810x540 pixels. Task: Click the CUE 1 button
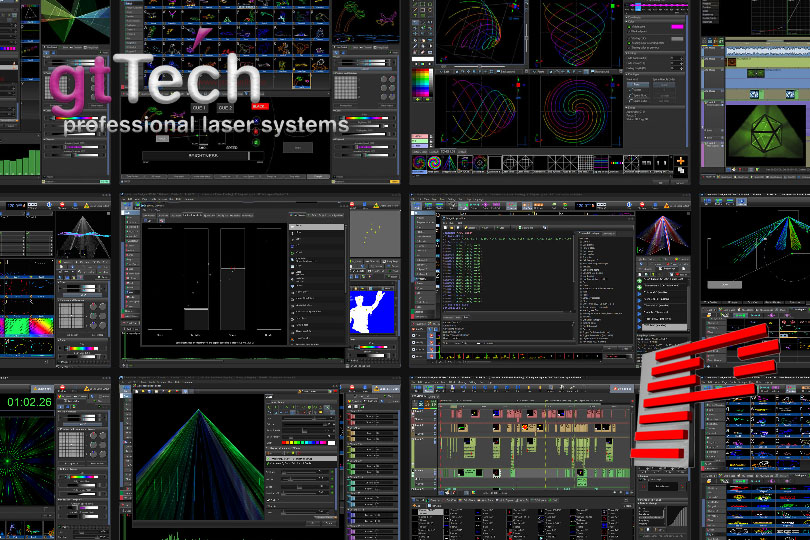199,108
